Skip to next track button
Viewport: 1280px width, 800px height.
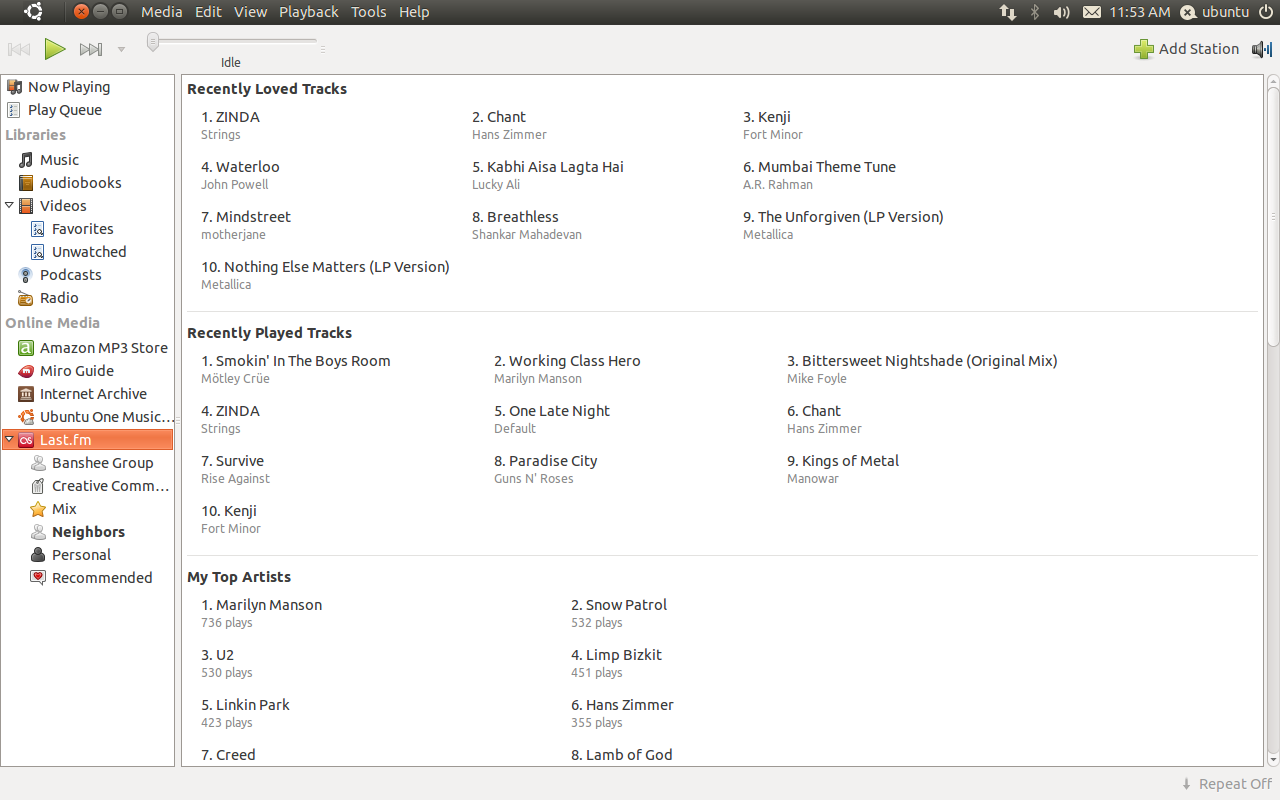91,49
